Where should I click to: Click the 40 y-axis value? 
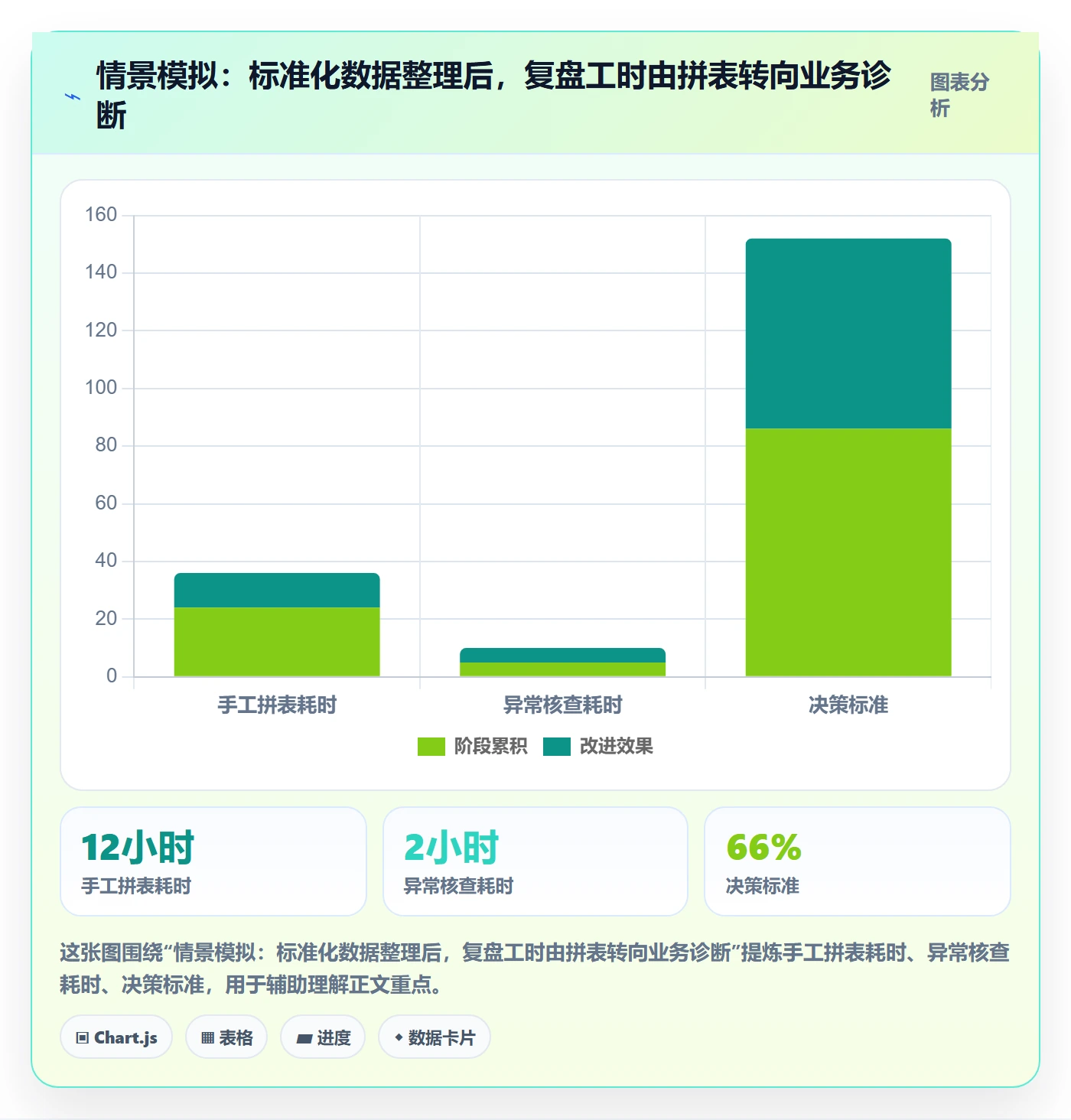106,561
